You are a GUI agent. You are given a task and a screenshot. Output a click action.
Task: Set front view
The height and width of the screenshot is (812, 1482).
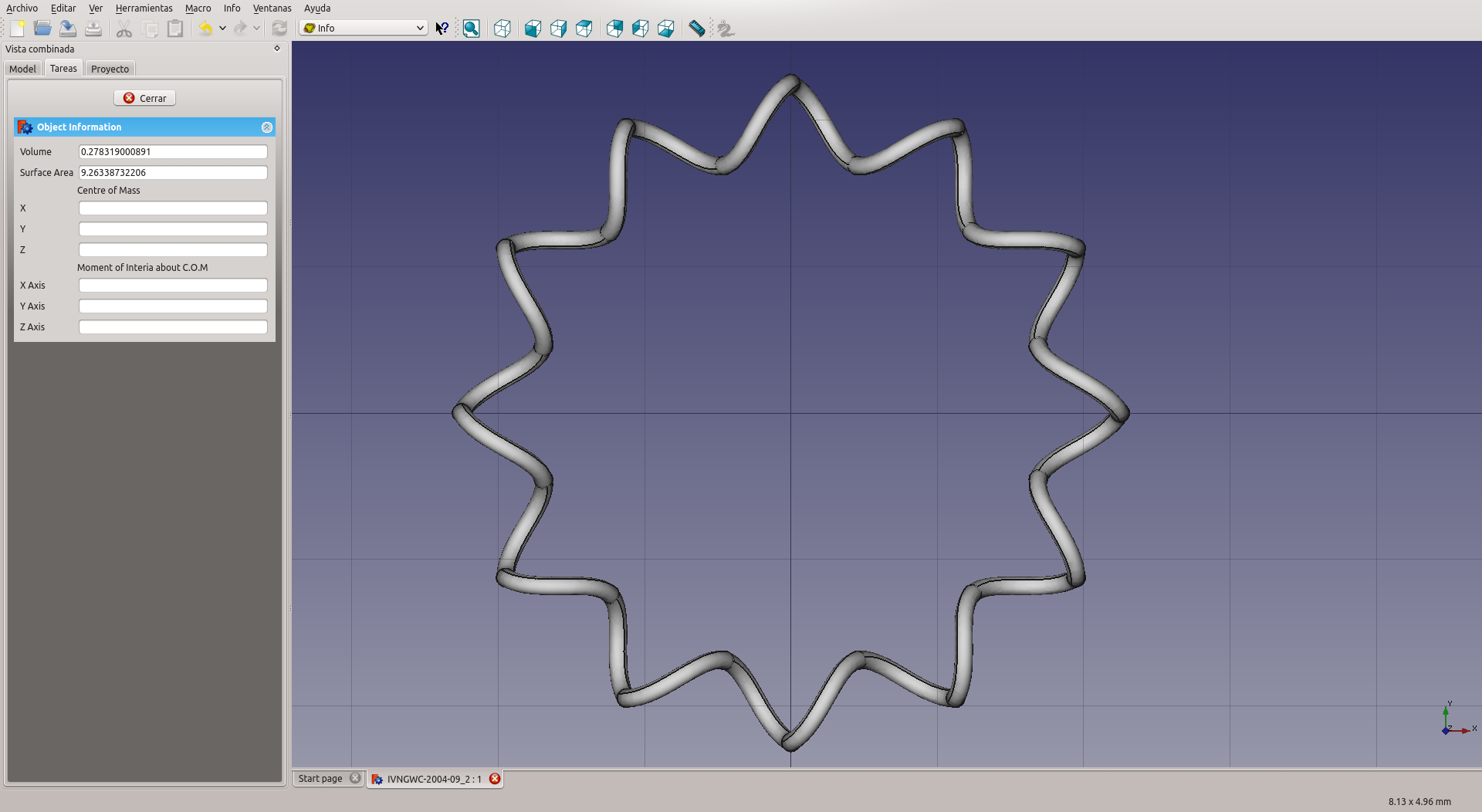(x=533, y=29)
